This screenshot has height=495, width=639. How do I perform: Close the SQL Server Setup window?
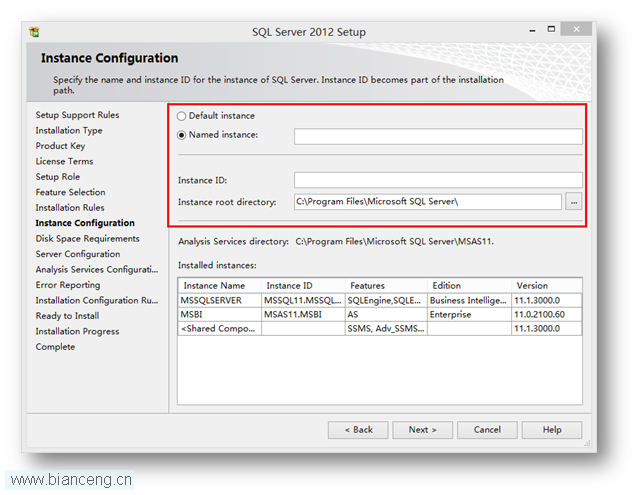click(x=576, y=29)
